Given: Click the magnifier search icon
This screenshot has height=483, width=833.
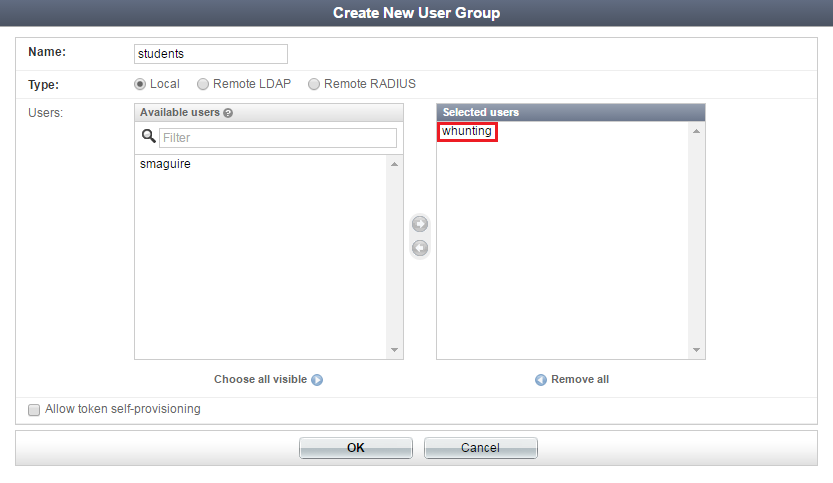Looking at the screenshot, I should pos(149,137).
